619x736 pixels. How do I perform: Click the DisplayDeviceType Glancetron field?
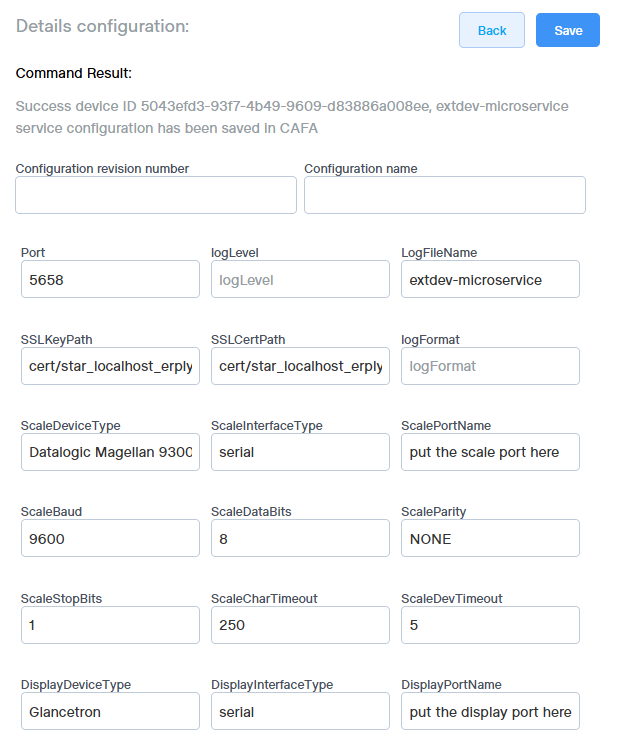[110, 711]
